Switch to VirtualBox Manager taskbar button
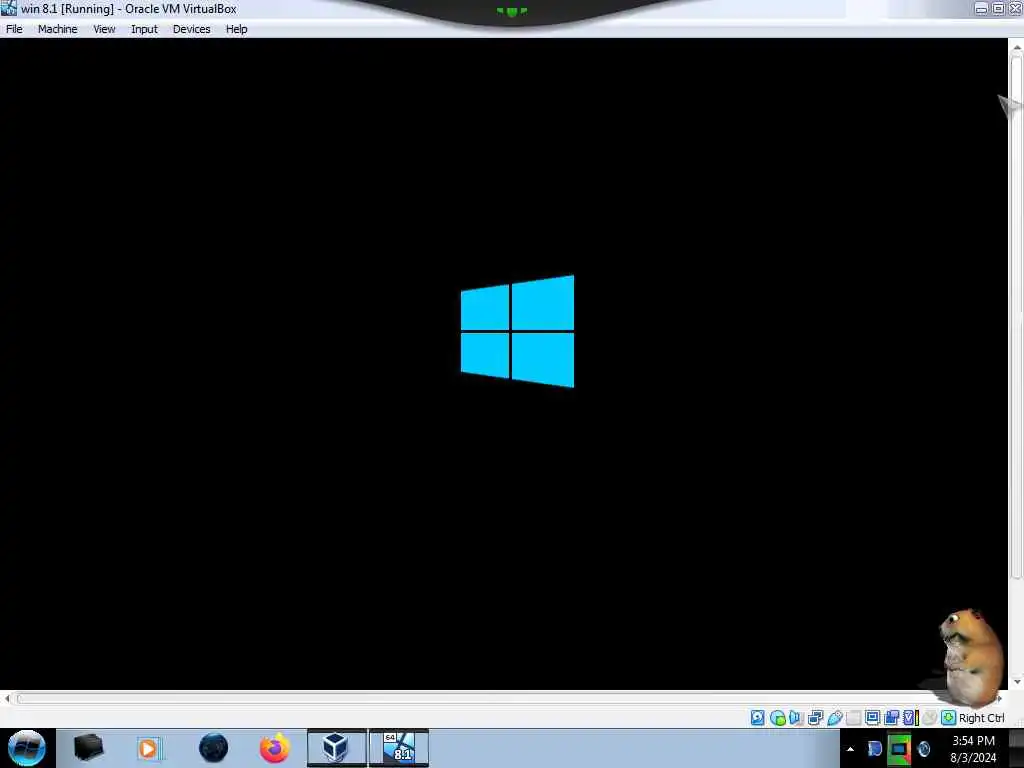1024x768 pixels. point(337,748)
